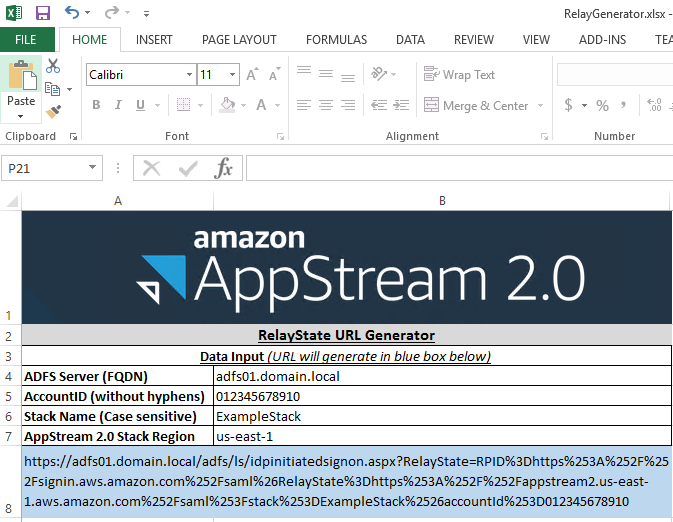
Task: Toggle Wrap Text
Action: tap(459, 75)
